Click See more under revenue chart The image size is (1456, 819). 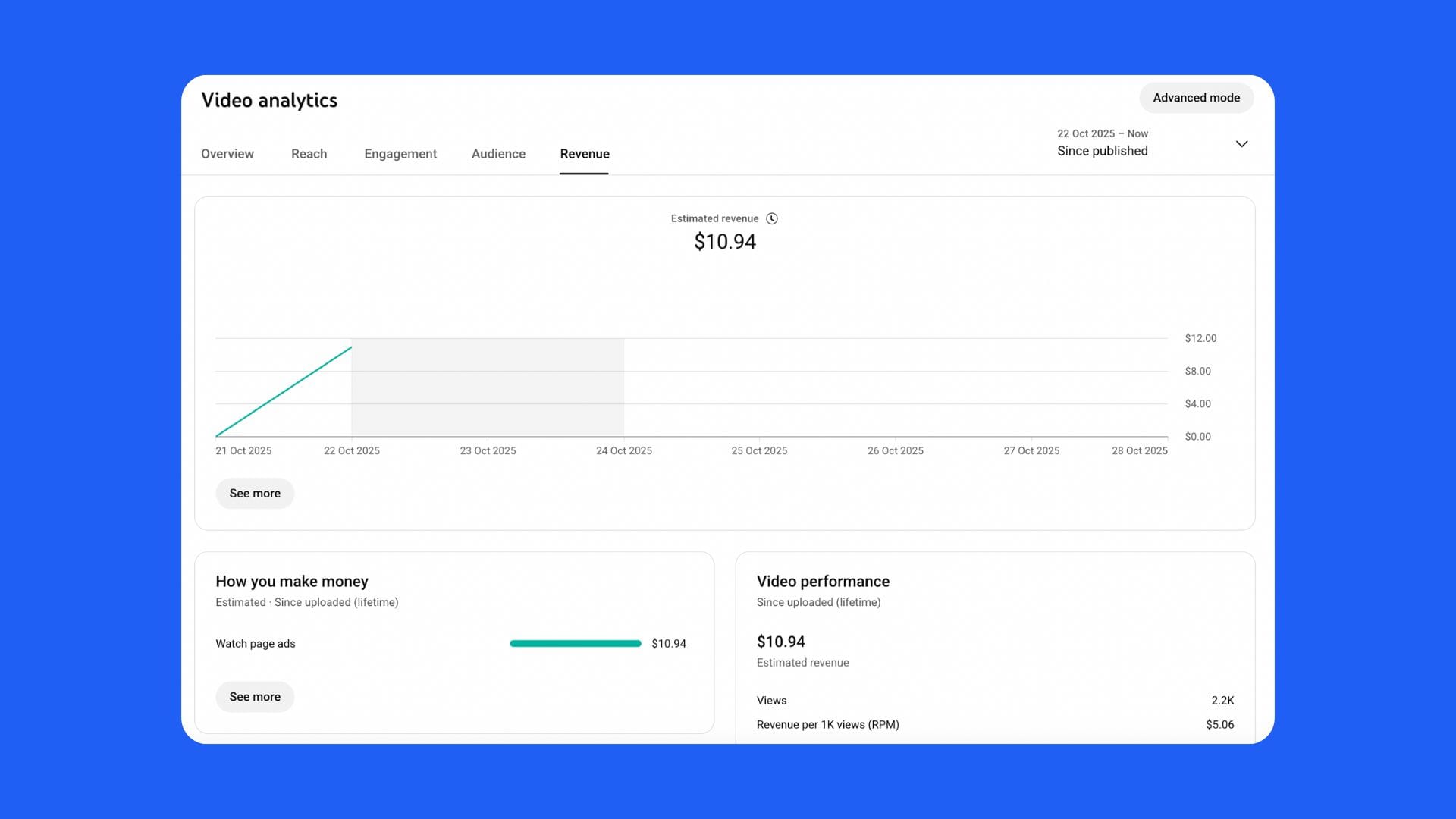(x=255, y=494)
